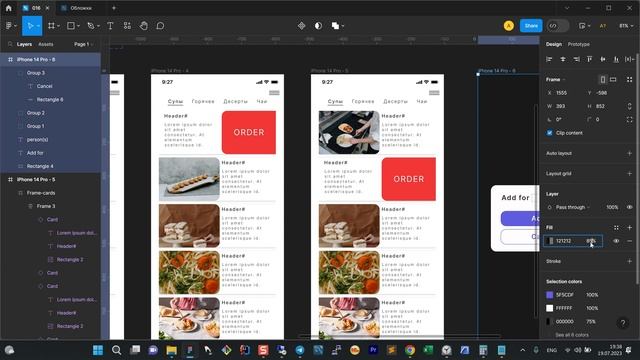Select the Move tool

click(x=30, y=26)
